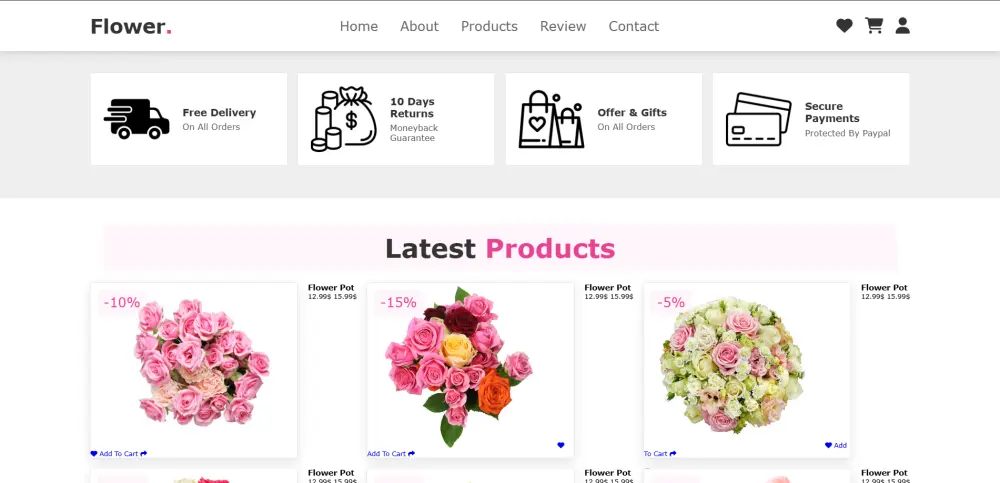Screen dimensions: 1000x483
Task: Click the Flower. site logo
Action: 131,26
